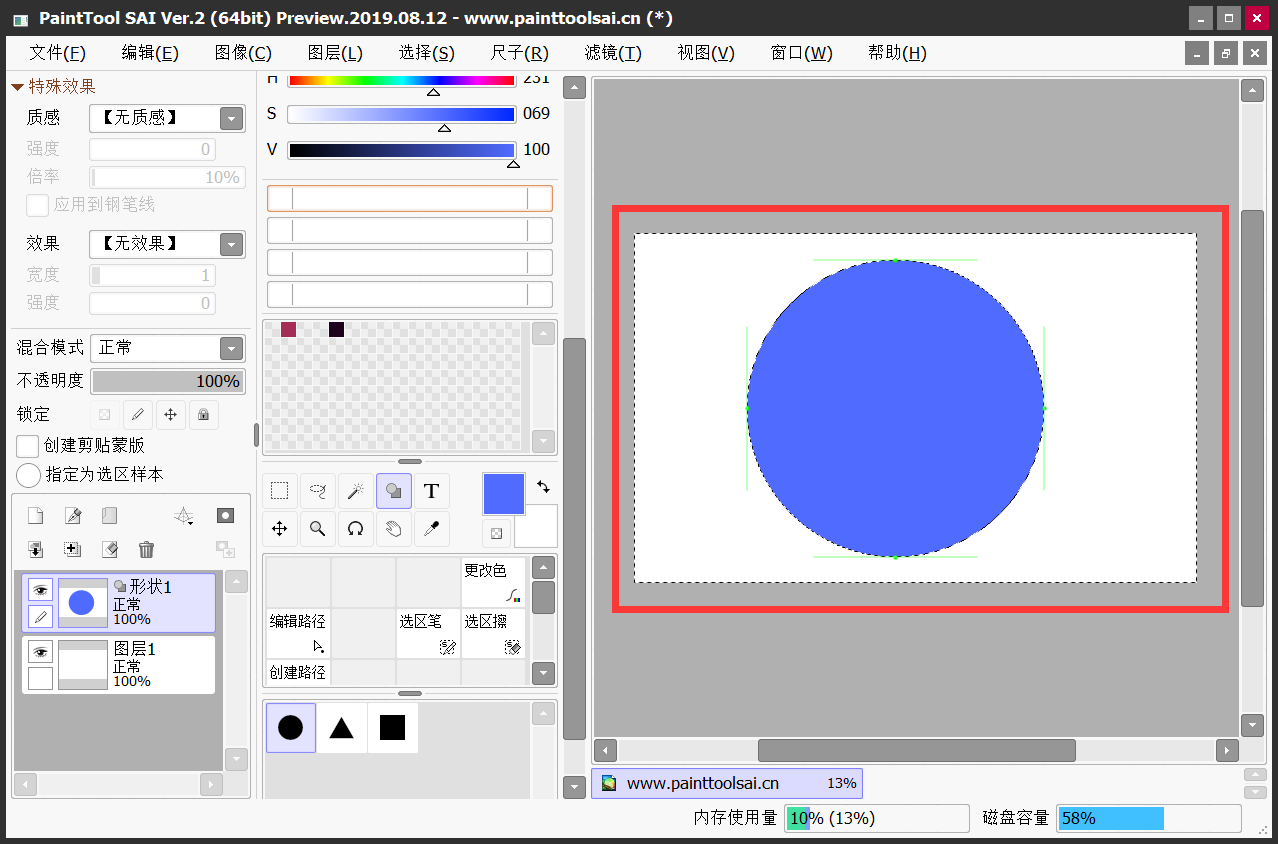This screenshot has width=1278, height=844.
Task: Click swatch panel scroll down arrow
Action: (543, 441)
